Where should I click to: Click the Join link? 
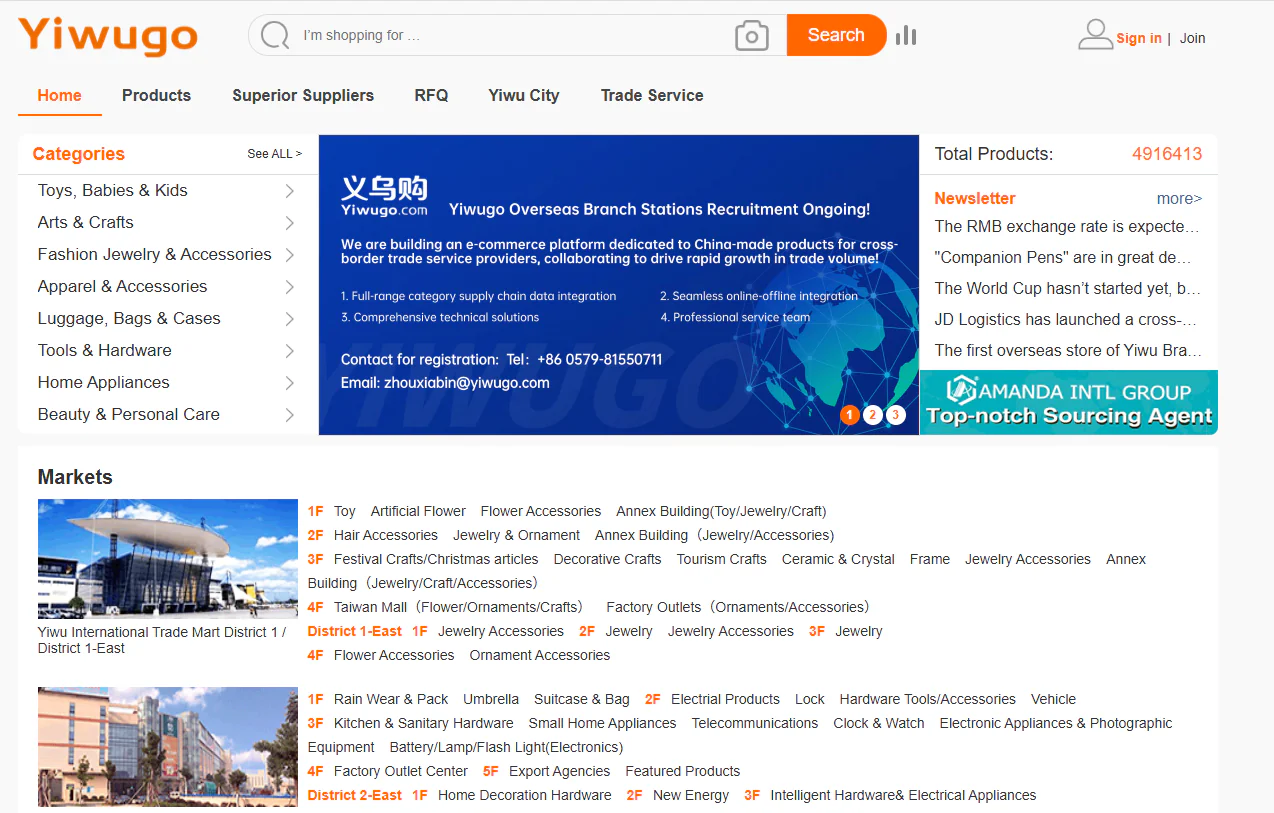click(x=1192, y=38)
